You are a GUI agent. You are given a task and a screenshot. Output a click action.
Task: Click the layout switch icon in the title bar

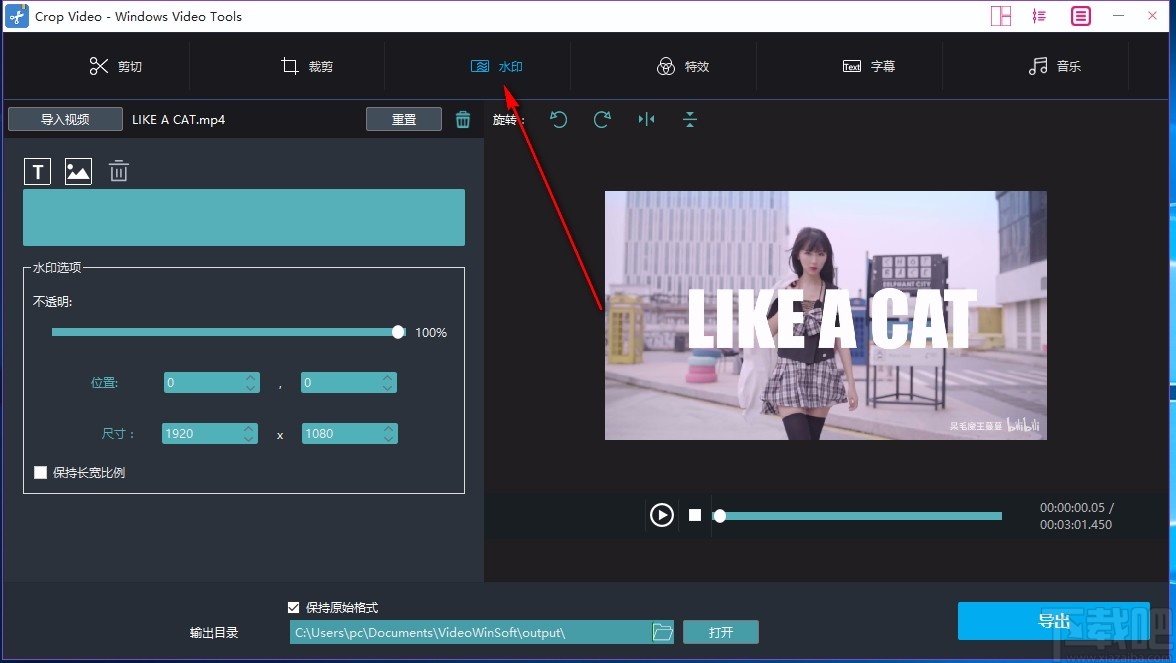[1000, 16]
